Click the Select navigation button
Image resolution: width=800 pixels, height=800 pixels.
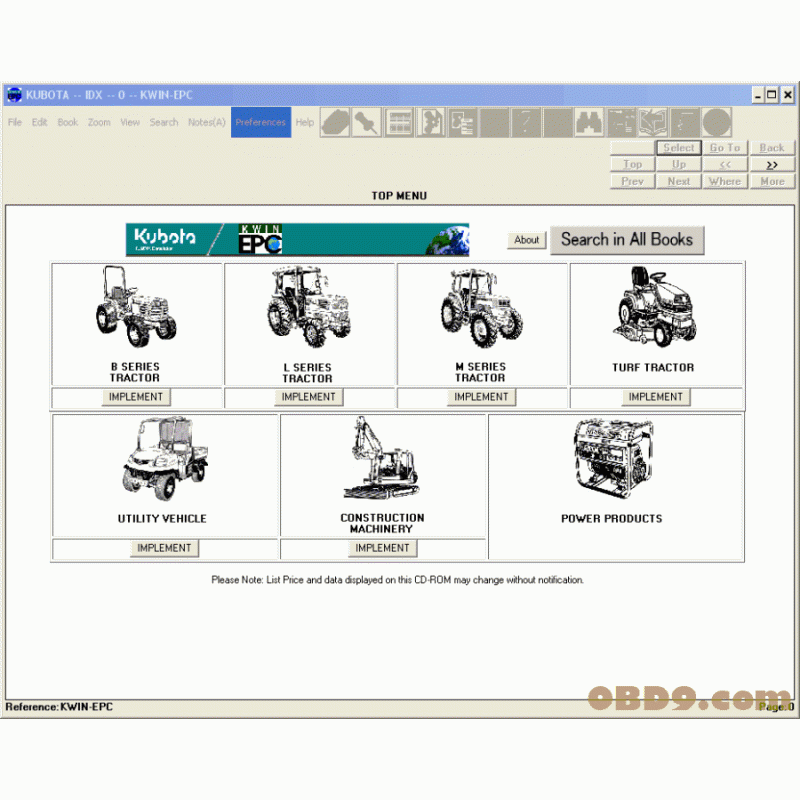pos(679,148)
